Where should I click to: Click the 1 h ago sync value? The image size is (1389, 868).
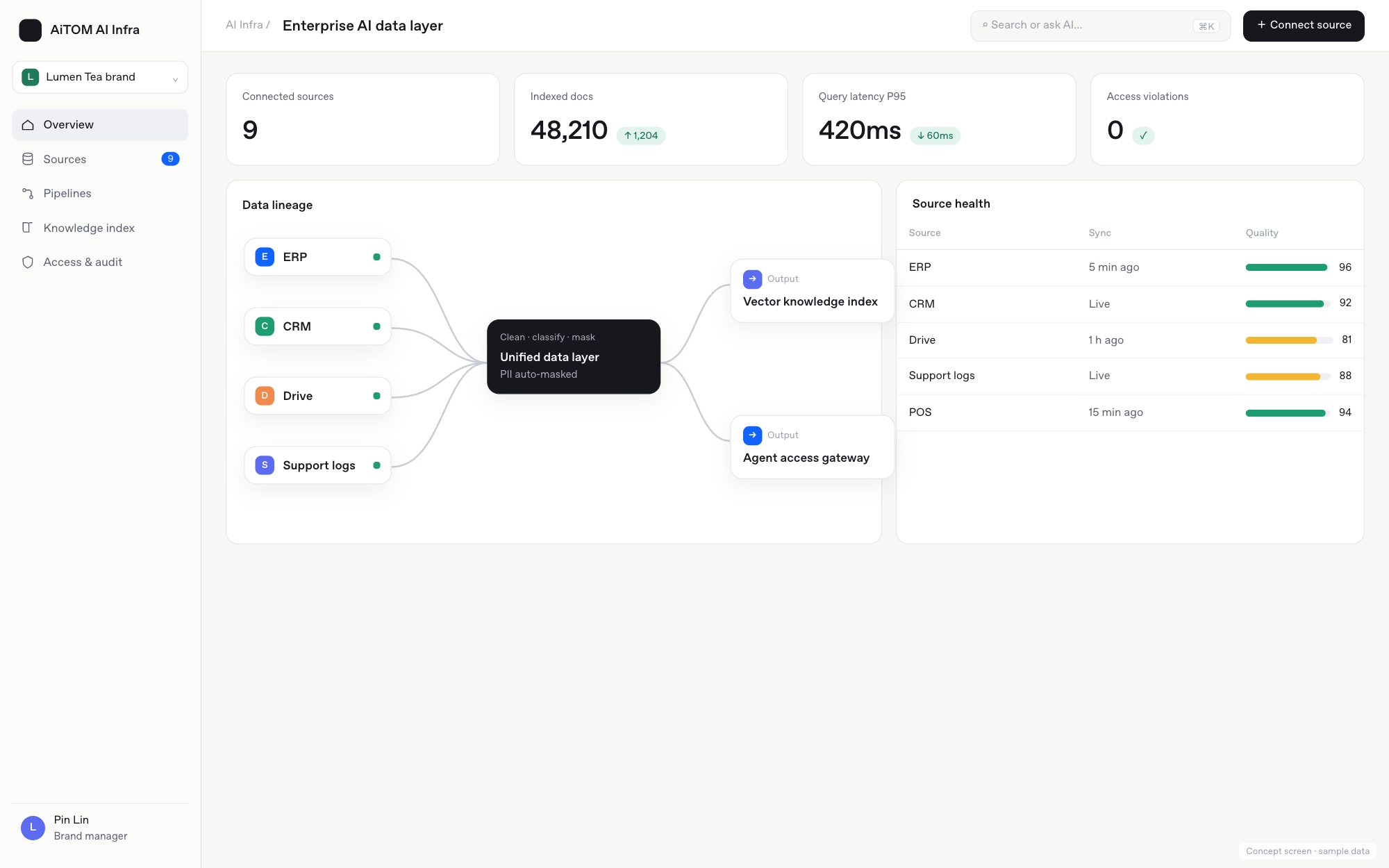tap(1106, 340)
